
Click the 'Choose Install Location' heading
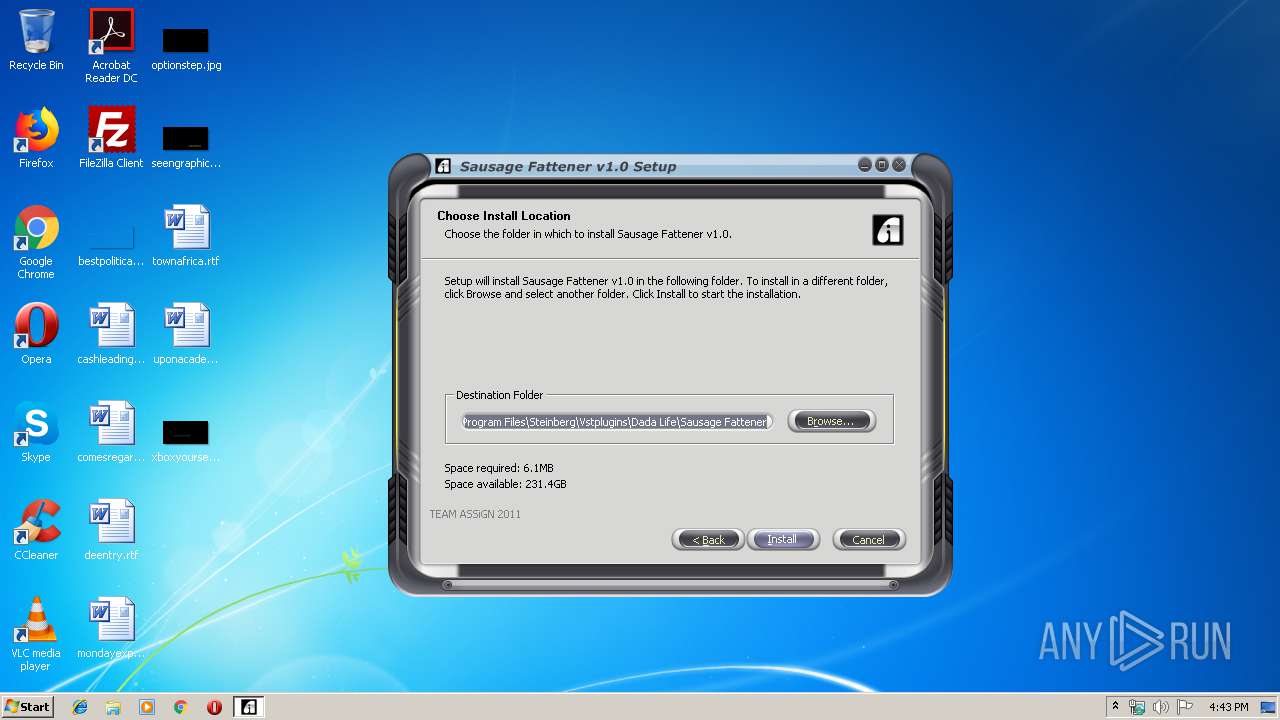[x=503, y=216]
